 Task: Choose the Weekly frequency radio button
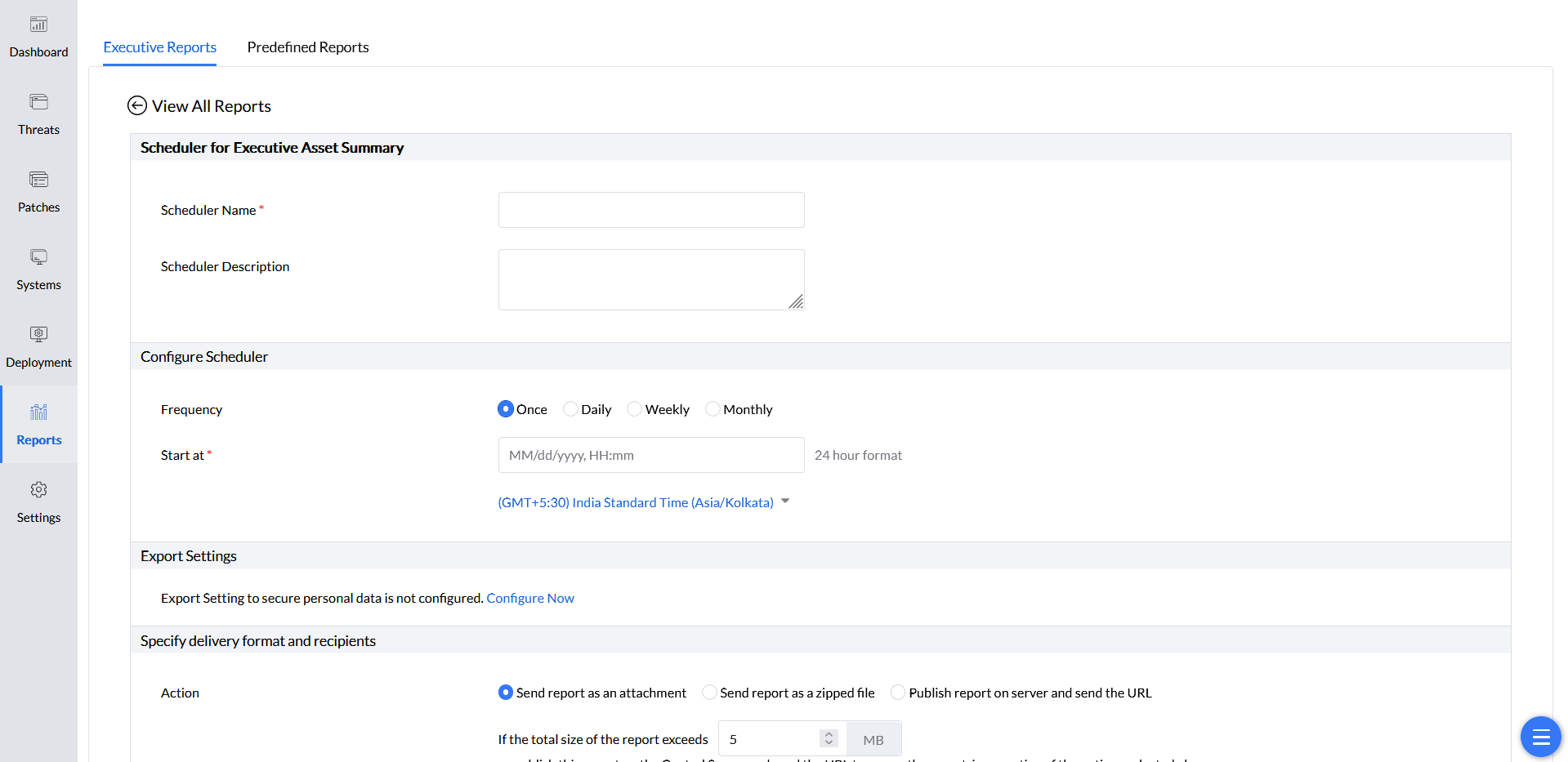[x=635, y=409]
